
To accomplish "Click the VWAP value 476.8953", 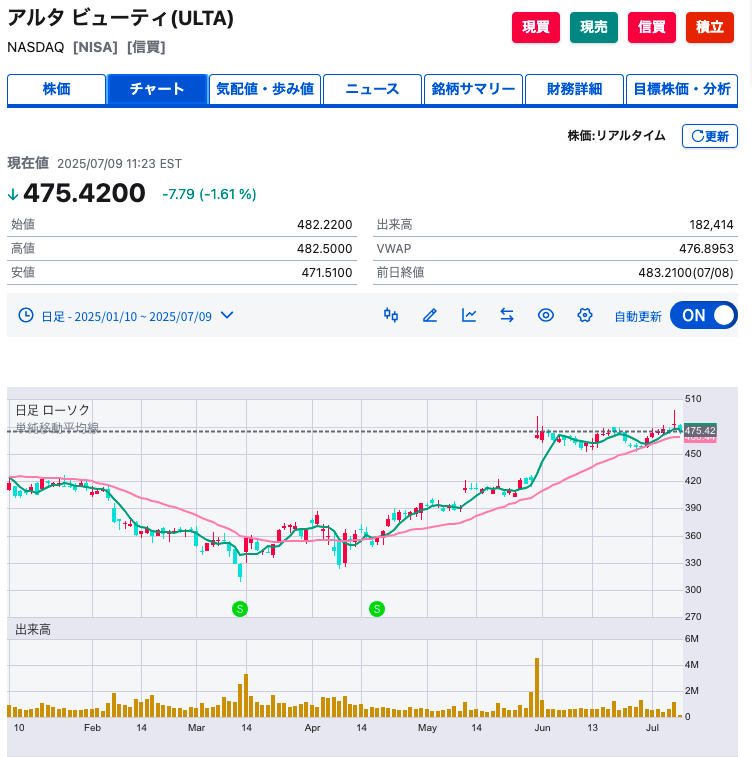I will click(706, 249).
